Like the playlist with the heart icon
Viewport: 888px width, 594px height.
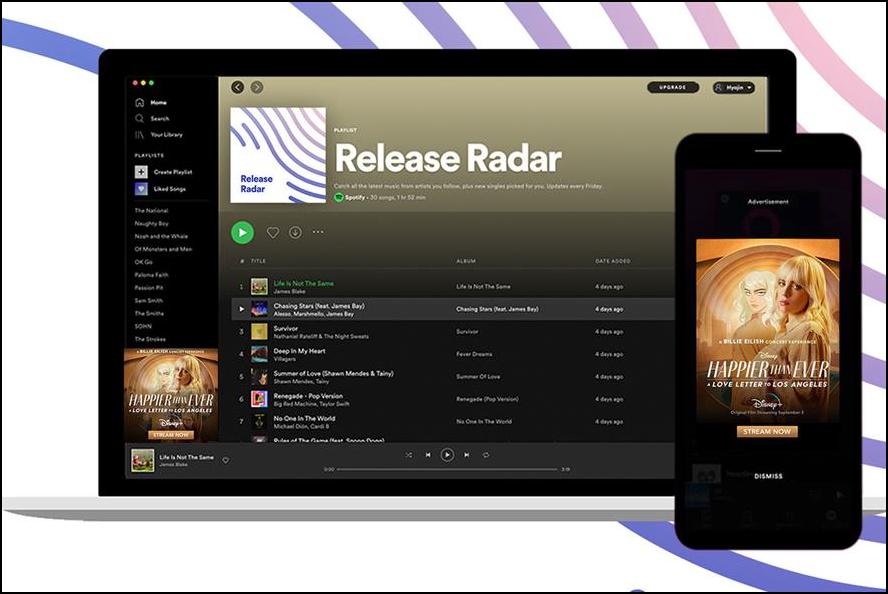(272, 232)
